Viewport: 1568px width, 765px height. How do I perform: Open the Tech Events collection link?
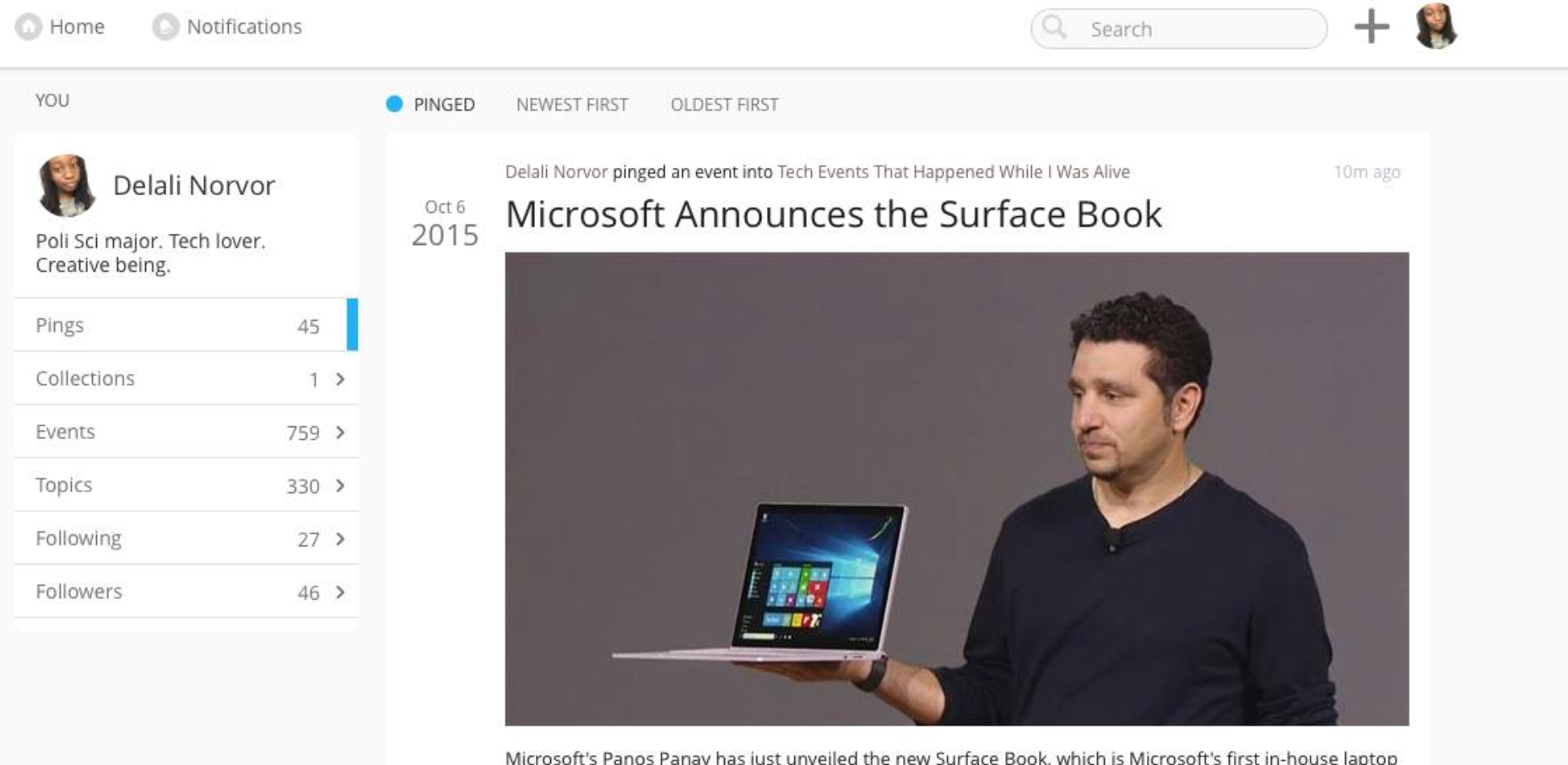[953, 172]
